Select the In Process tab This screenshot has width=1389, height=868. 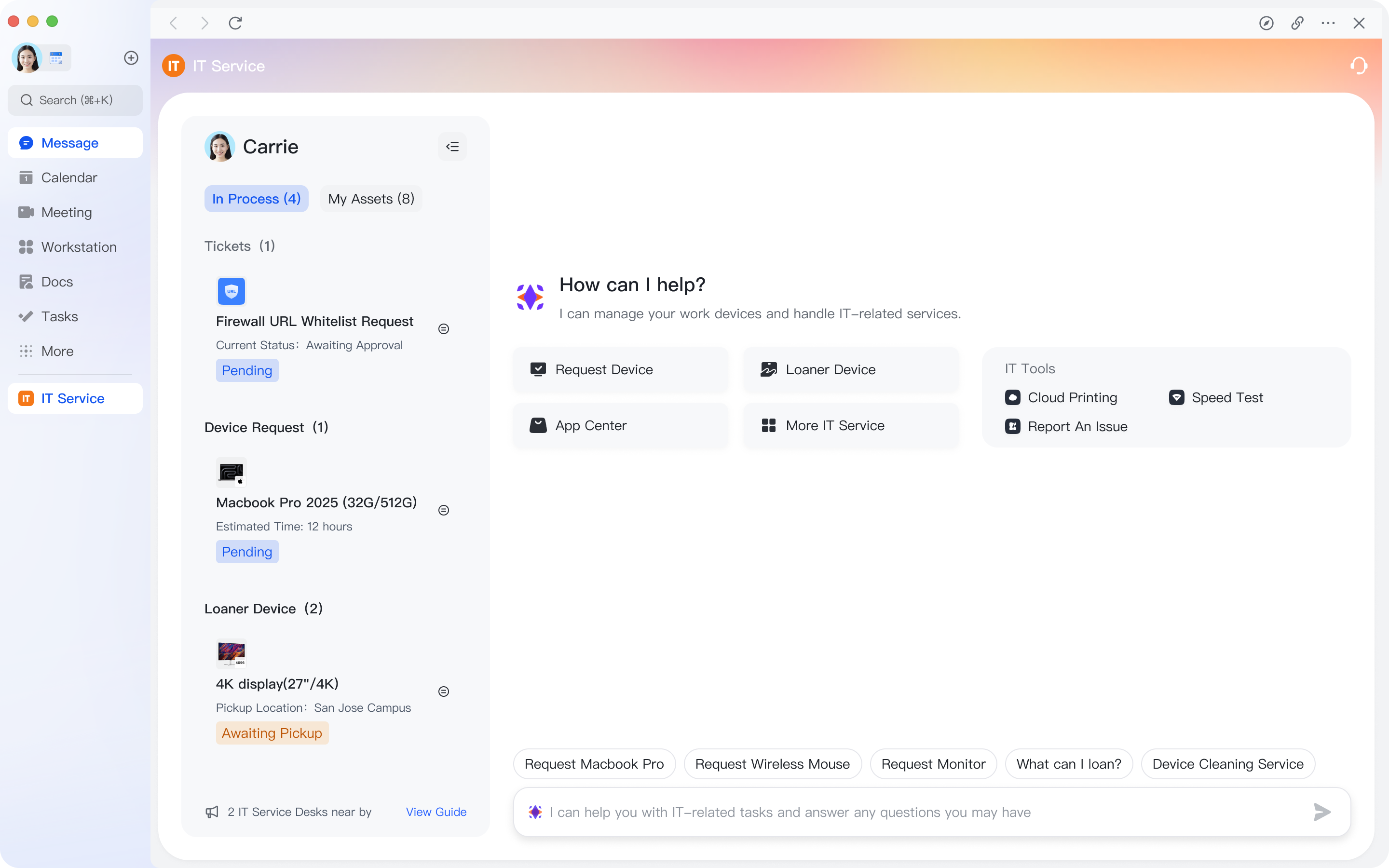point(256,199)
